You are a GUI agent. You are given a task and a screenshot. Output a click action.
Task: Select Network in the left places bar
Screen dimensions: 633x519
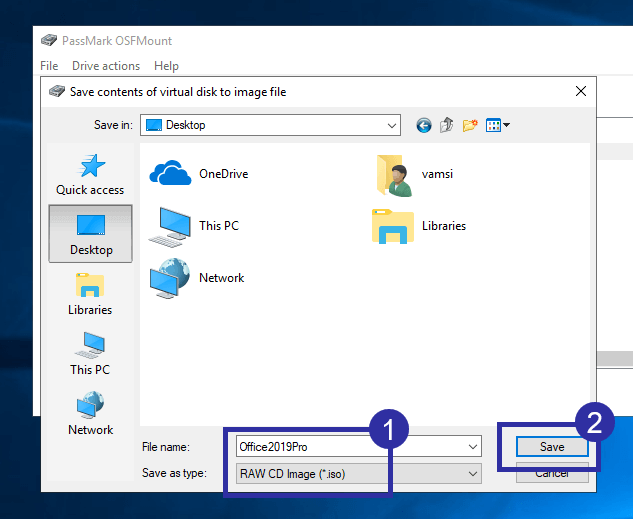pyautogui.click(x=90, y=414)
